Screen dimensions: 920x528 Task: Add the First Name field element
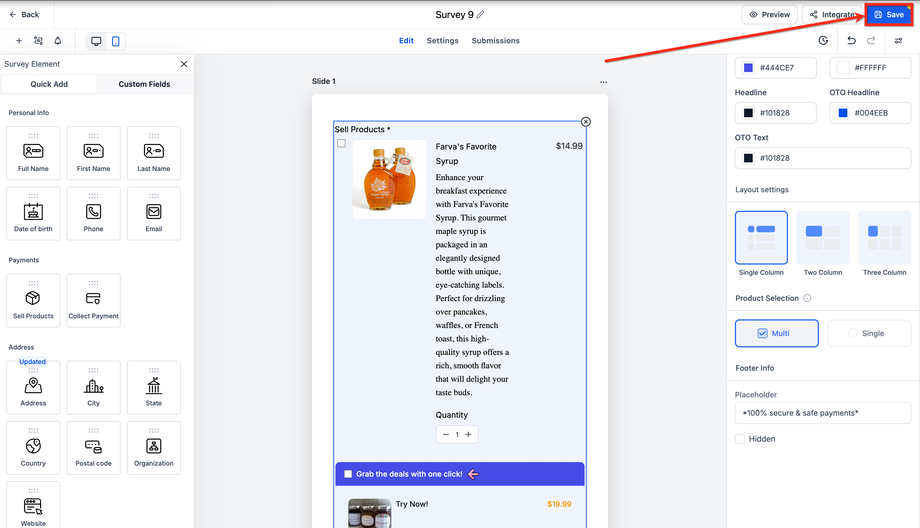[x=93, y=153]
